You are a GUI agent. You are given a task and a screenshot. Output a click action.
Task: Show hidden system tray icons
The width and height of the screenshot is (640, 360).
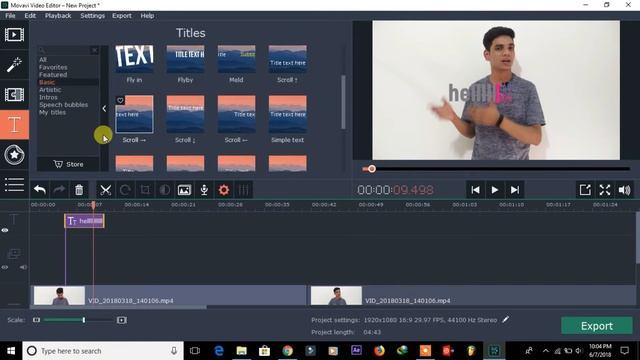(x=546, y=351)
